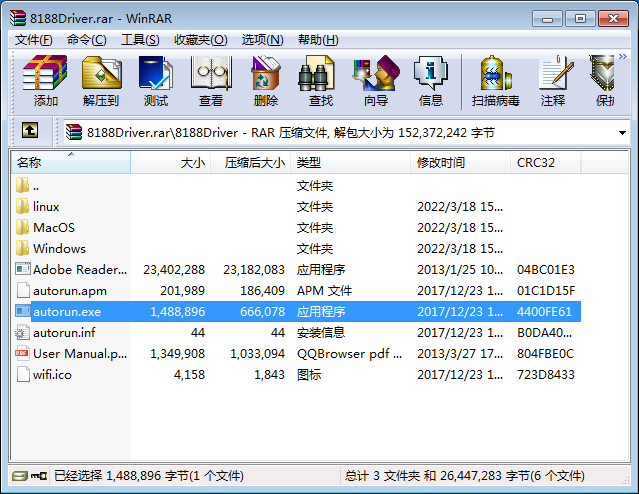This screenshot has height=494, width=639.
Task: Sort by 名称 column header
Action: (71, 163)
